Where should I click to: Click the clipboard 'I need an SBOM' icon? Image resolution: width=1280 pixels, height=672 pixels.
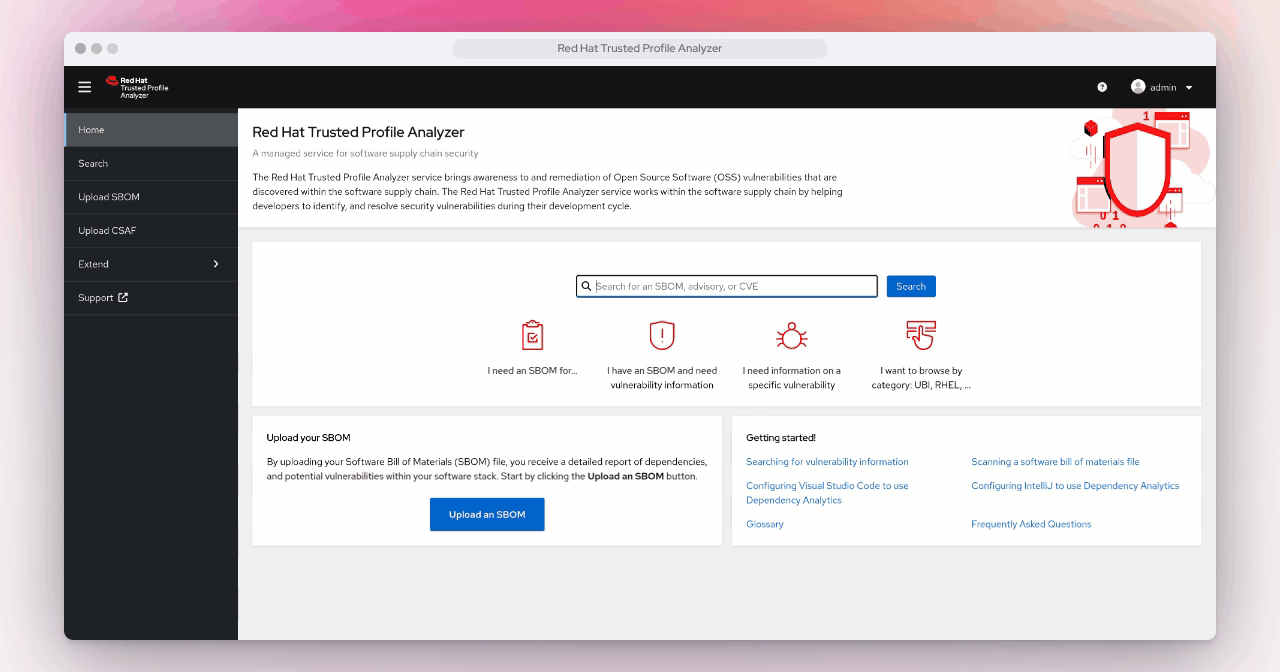coord(533,335)
